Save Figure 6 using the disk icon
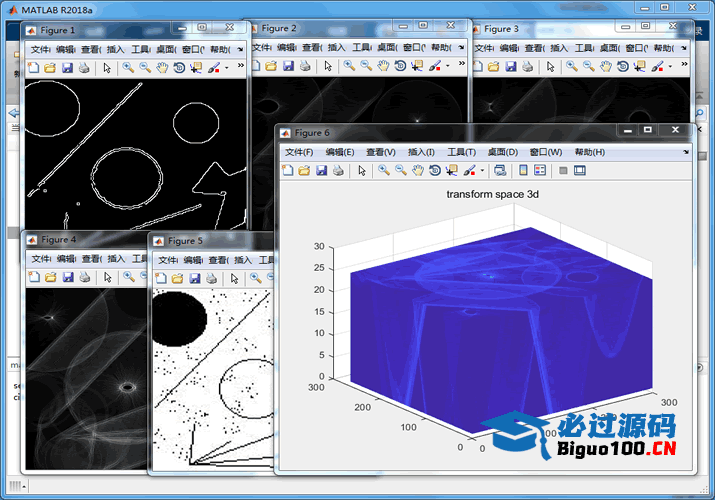715x500 pixels. pyautogui.click(x=322, y=171)
